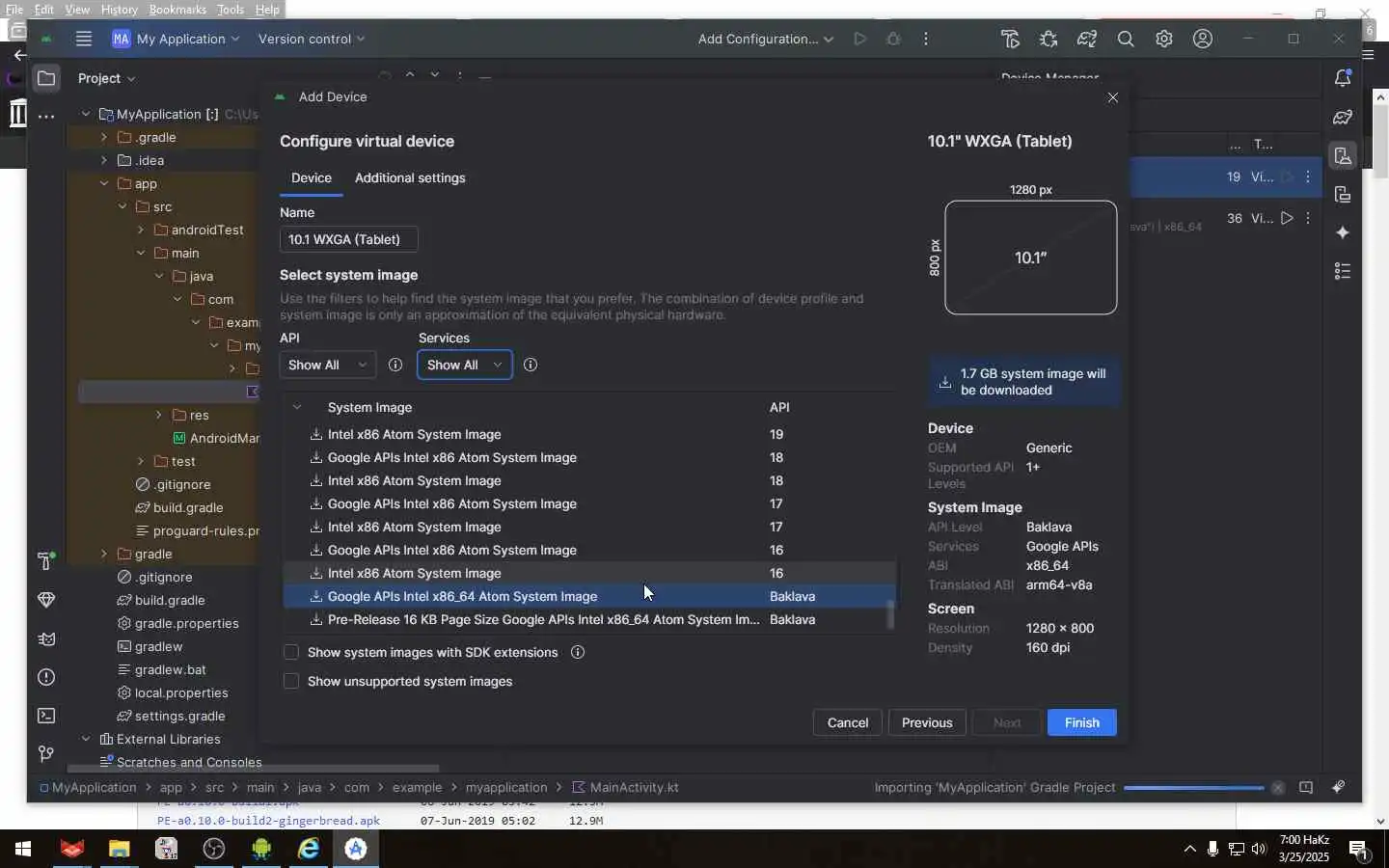
Task: Enable Show unsupported system images
Action: [x=291, y=681]
